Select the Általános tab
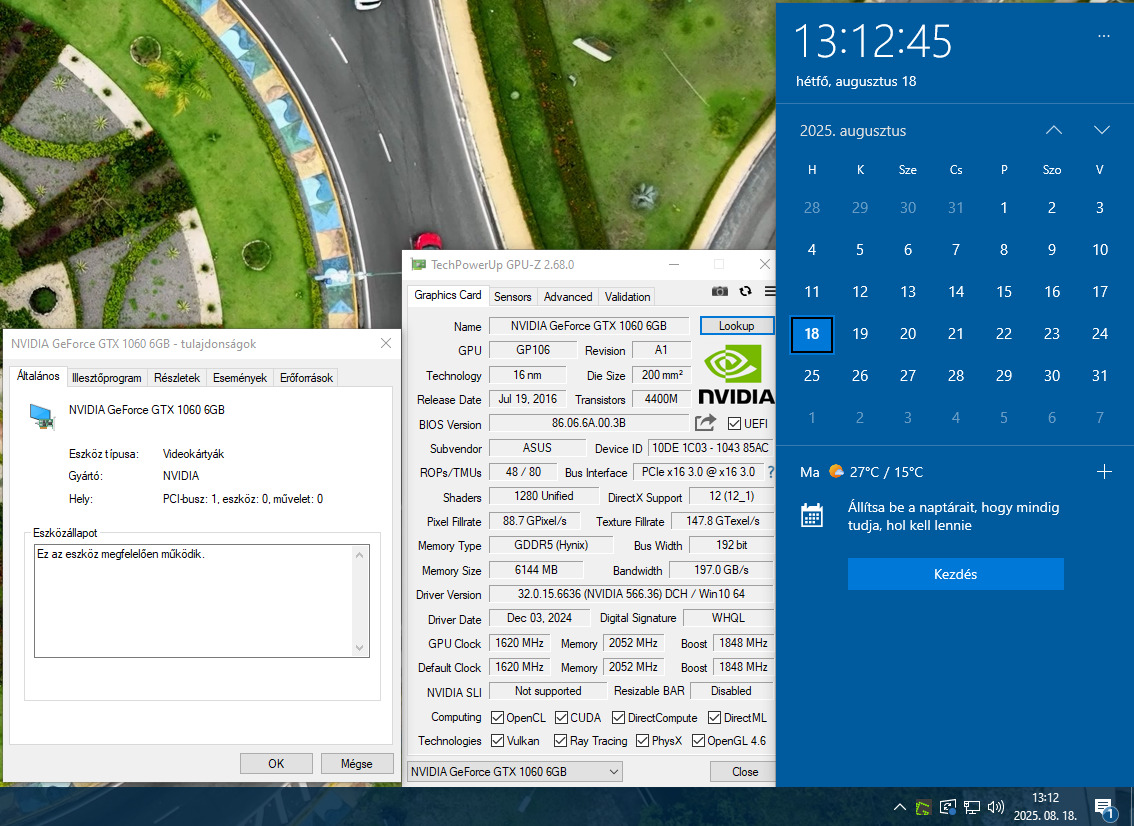1134x826 pixels. pyautogui.click(x=38, y=376)
